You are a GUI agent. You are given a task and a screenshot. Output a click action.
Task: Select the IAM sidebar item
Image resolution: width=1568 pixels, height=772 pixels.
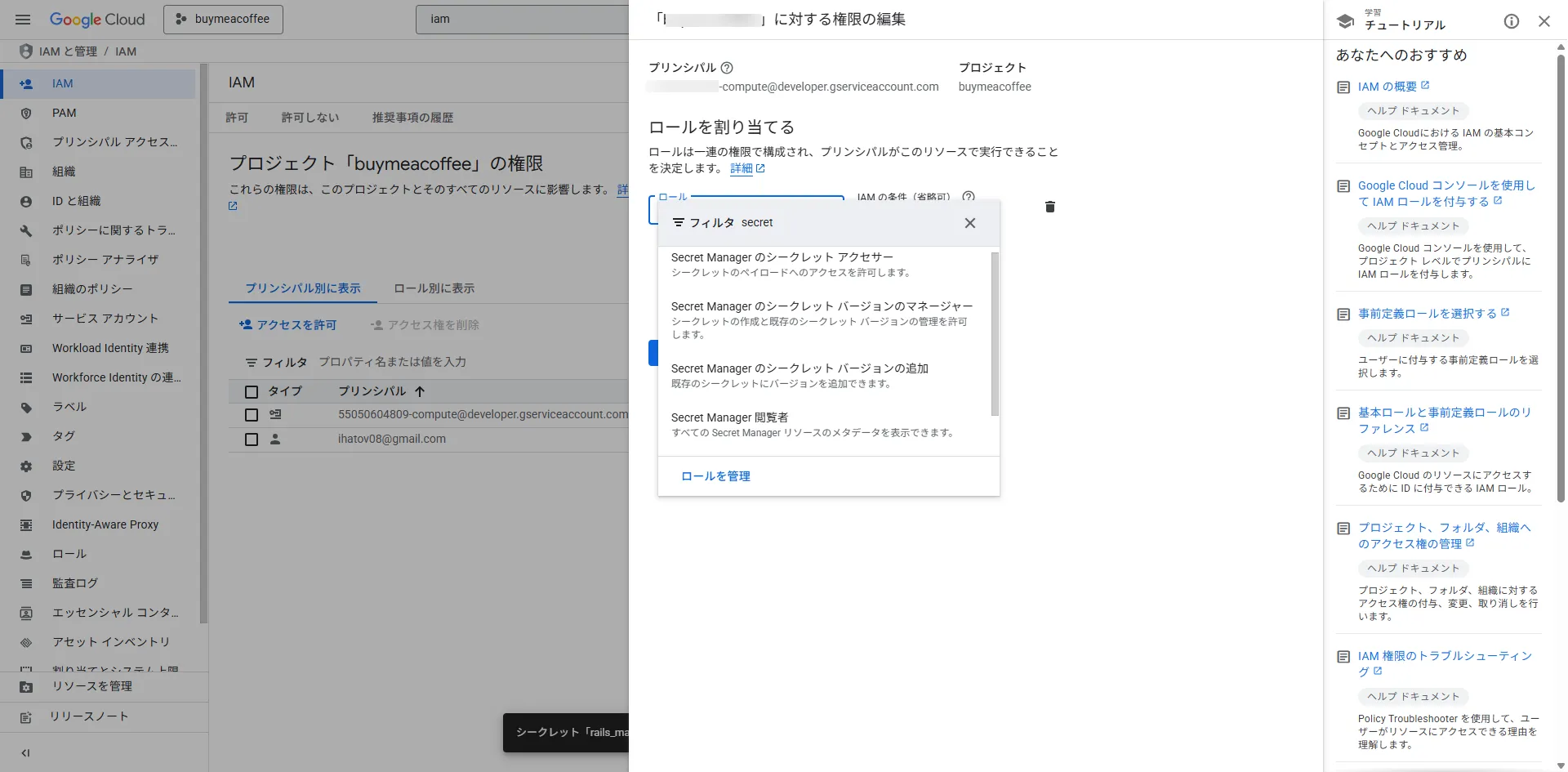(x=98, y=83)
